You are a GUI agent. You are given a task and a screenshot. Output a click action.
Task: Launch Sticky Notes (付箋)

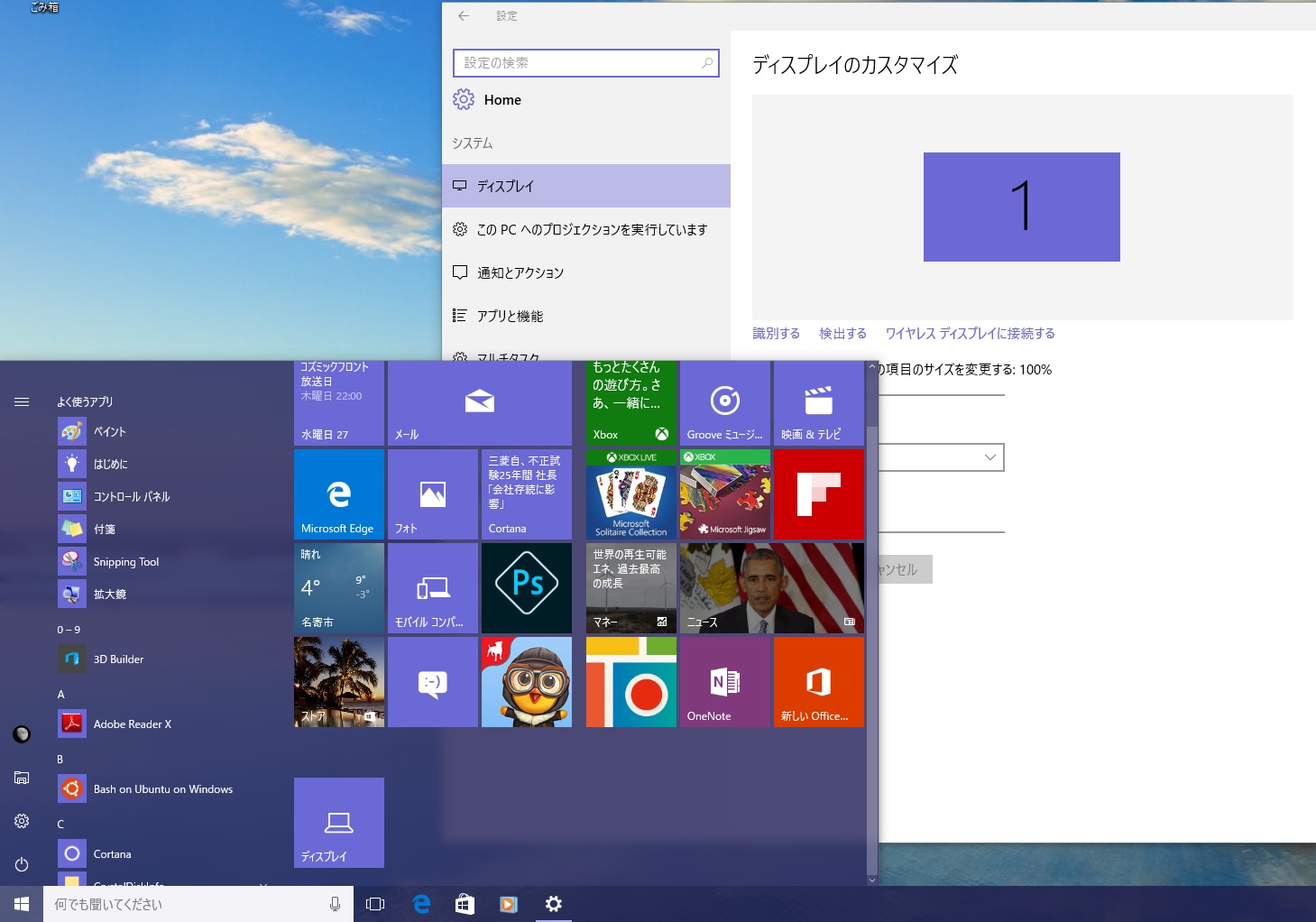[162, 529]
